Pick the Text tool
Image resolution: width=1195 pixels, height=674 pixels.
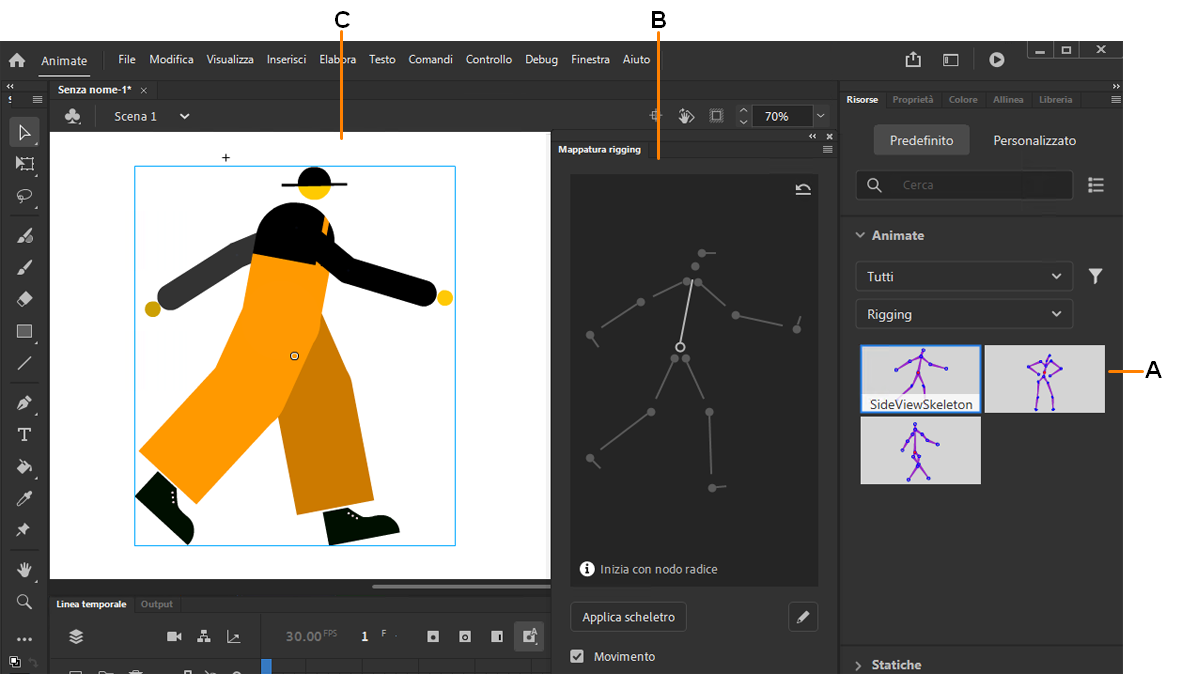(25, 434)
